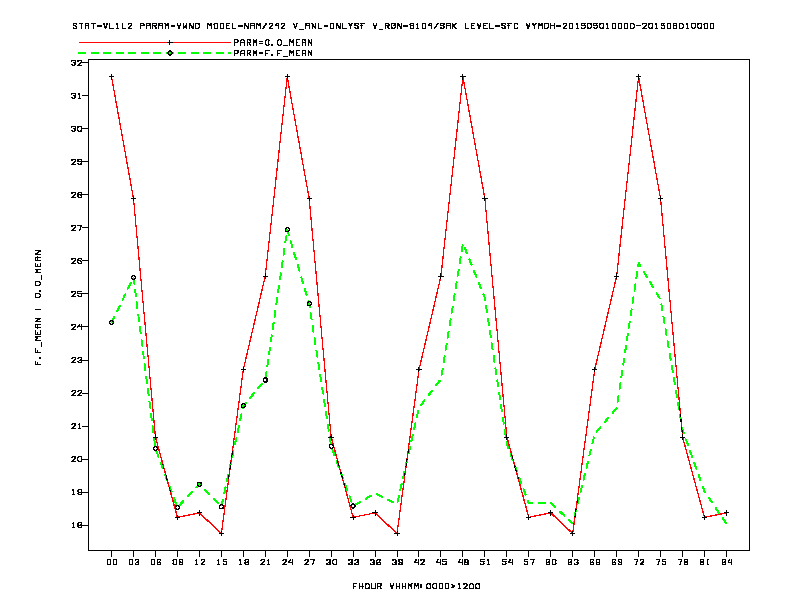Click the green circle marker at hour 03

tap(133, 277)
